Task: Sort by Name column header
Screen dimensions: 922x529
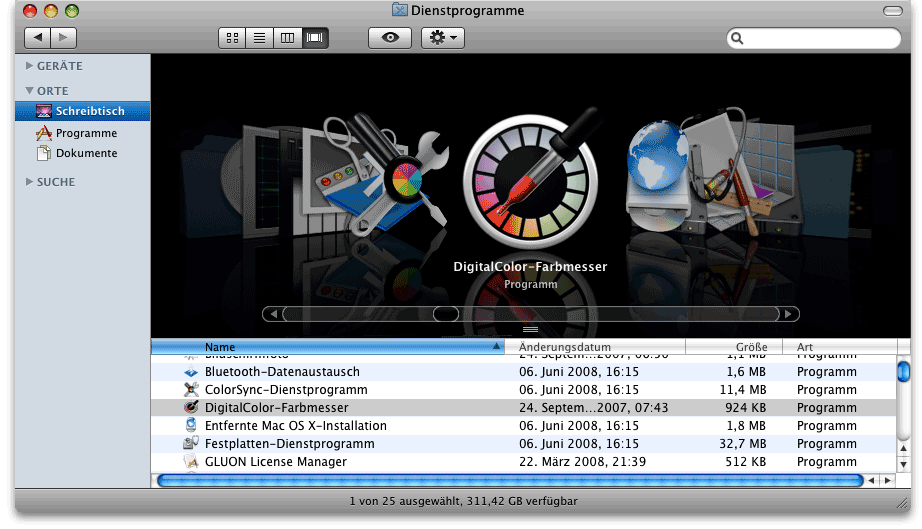Action: pos(328,347)
